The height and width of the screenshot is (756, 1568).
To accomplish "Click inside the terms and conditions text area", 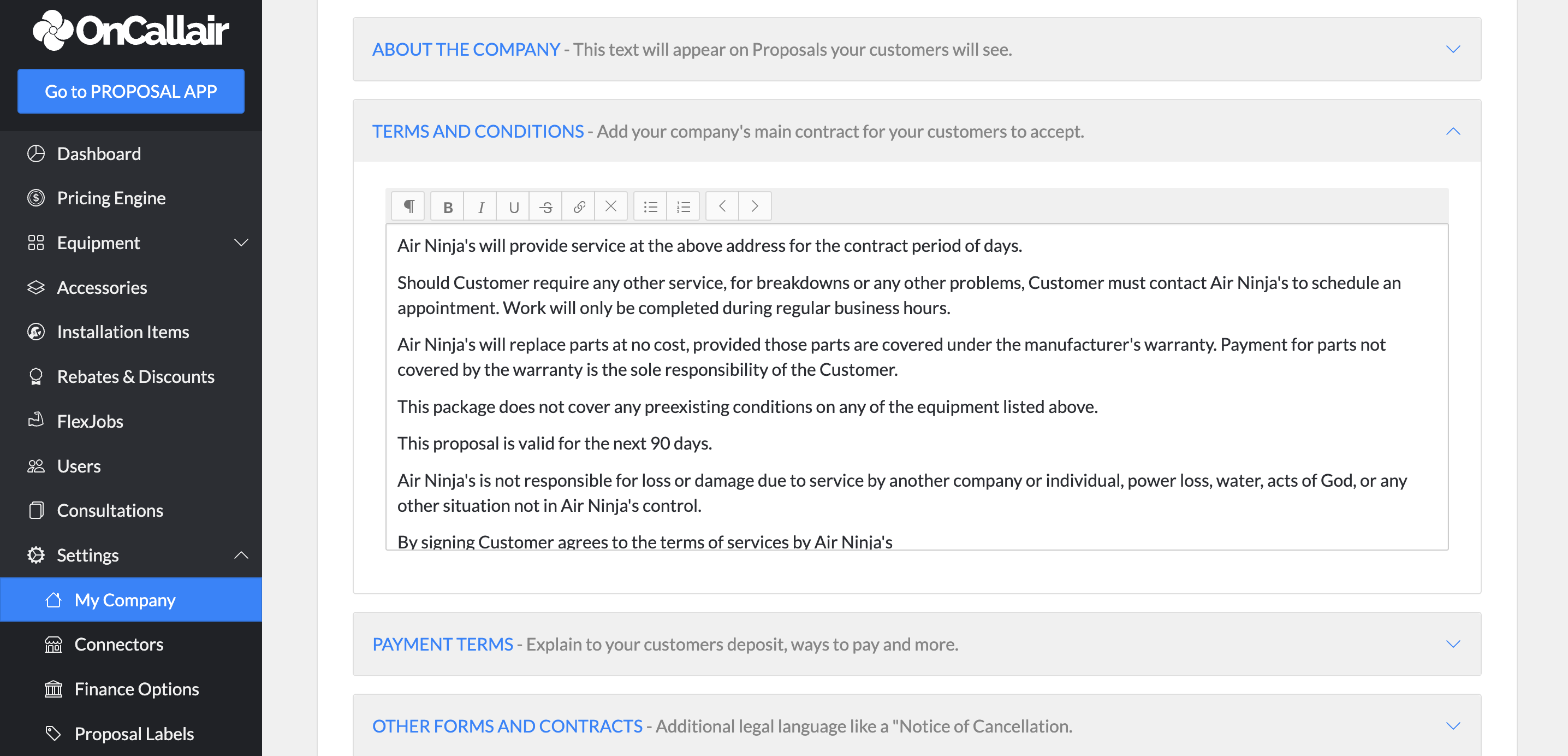I will pyautogui.click(x=917, y=387).
